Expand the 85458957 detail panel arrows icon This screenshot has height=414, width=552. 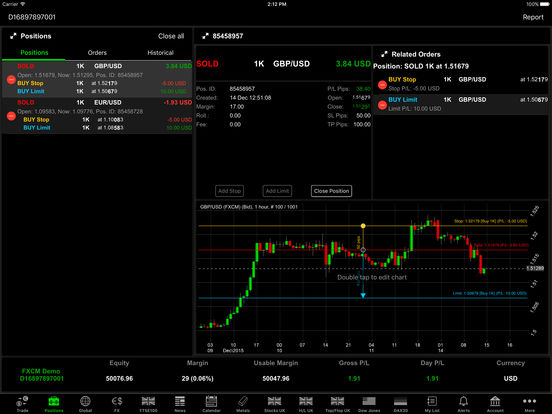coord(205,36)
